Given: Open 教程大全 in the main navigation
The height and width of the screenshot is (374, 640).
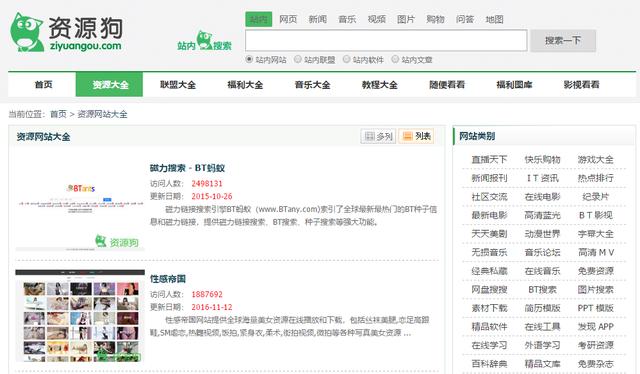Looking at the screenshot, I should 380,85.
